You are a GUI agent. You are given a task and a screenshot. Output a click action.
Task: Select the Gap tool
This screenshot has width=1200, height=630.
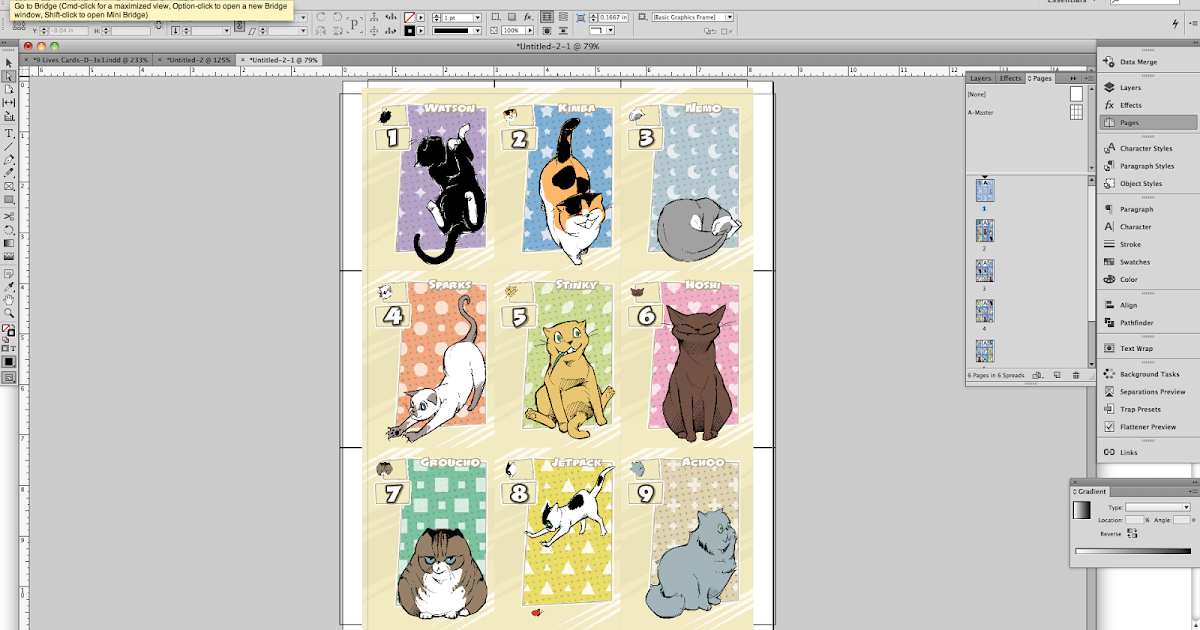coord(9,102)
